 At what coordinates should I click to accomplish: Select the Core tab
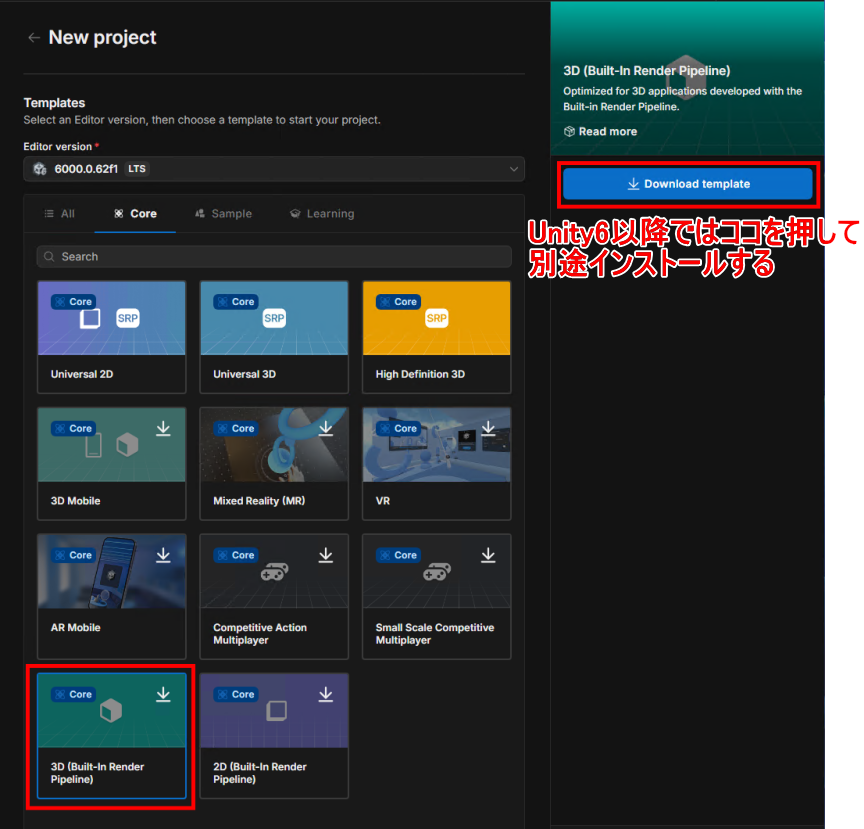click(x=135, y=214)
